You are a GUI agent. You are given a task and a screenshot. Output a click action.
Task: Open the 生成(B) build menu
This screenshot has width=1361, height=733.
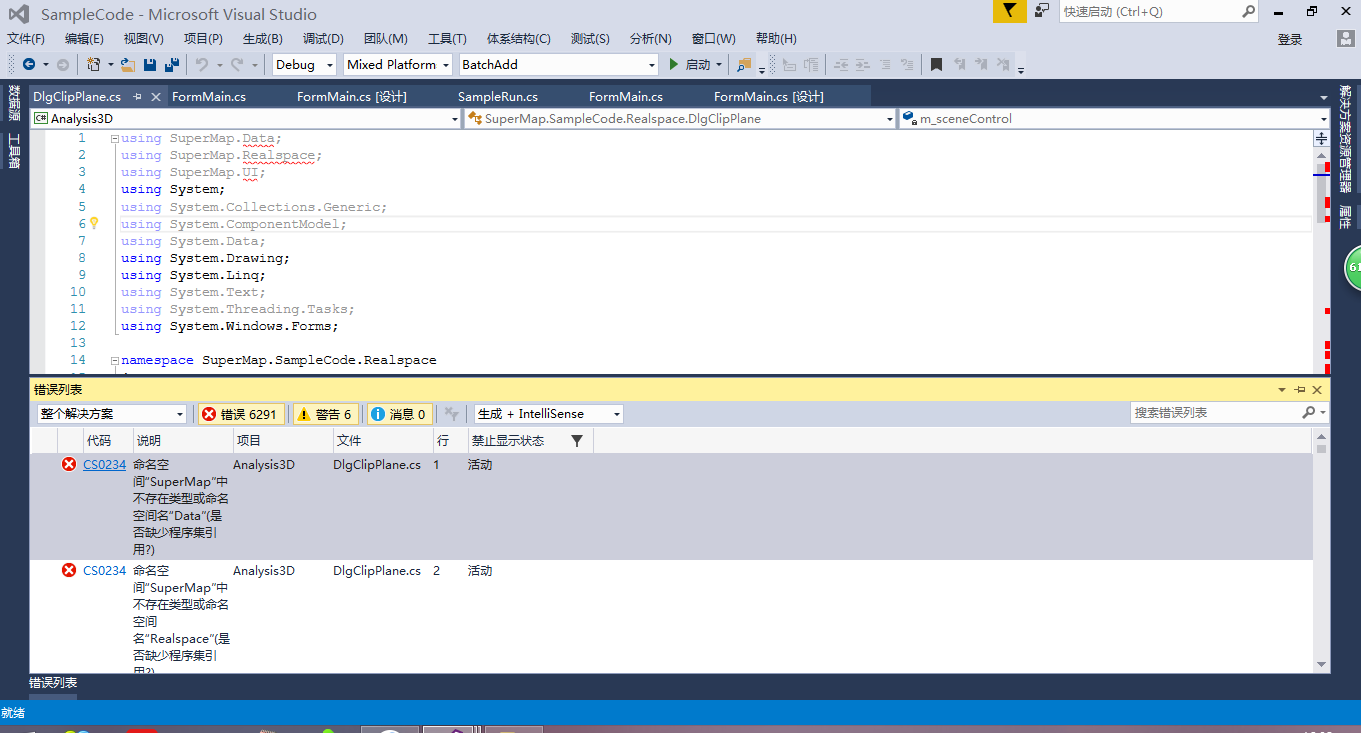262,39
